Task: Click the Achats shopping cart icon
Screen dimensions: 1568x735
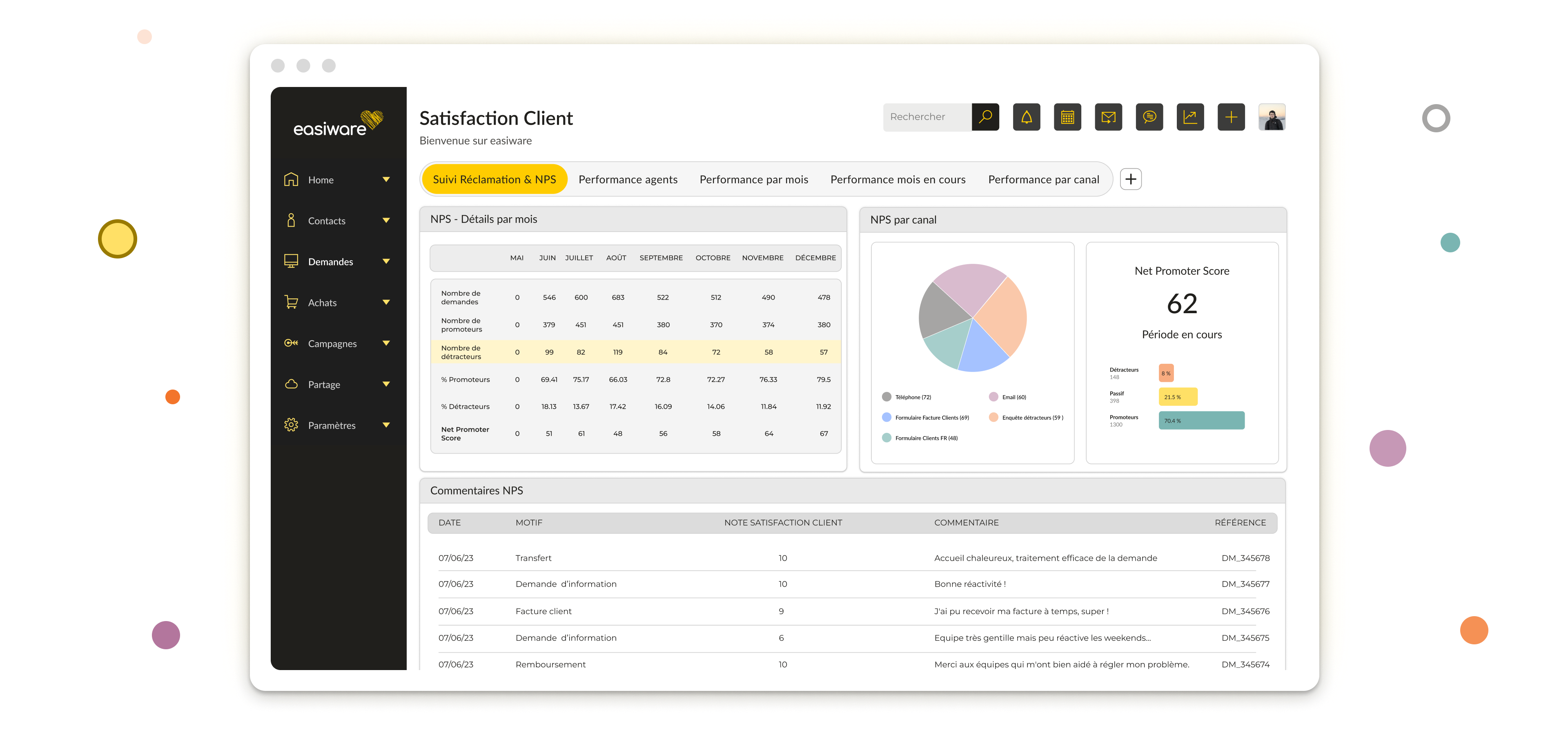Action: tap(291, 303)
